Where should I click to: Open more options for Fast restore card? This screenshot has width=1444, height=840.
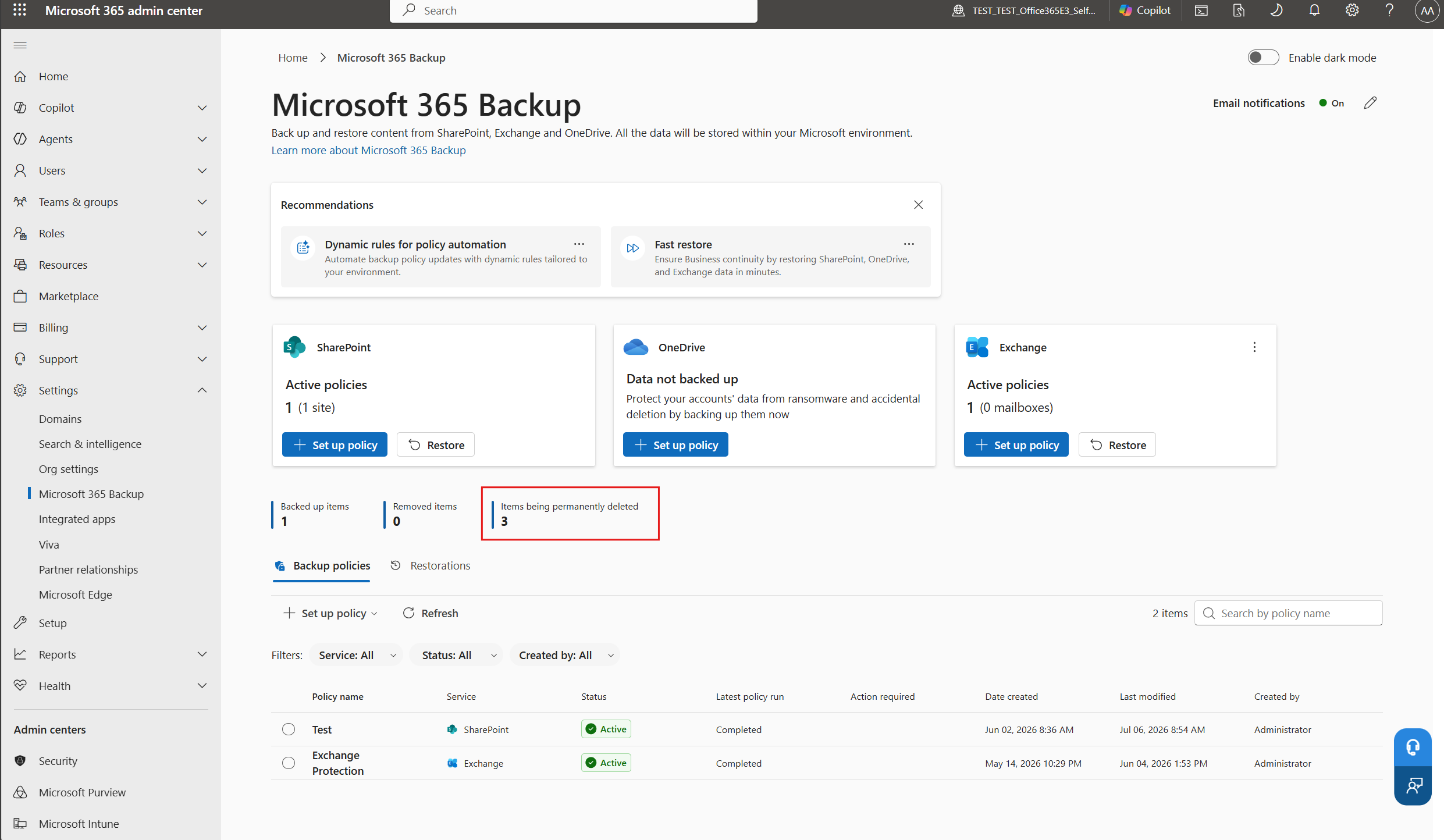[x=909, y=244]
